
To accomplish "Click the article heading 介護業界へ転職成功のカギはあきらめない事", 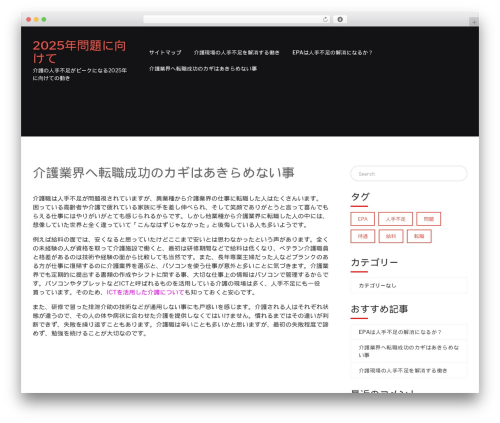I will point(164,173).
